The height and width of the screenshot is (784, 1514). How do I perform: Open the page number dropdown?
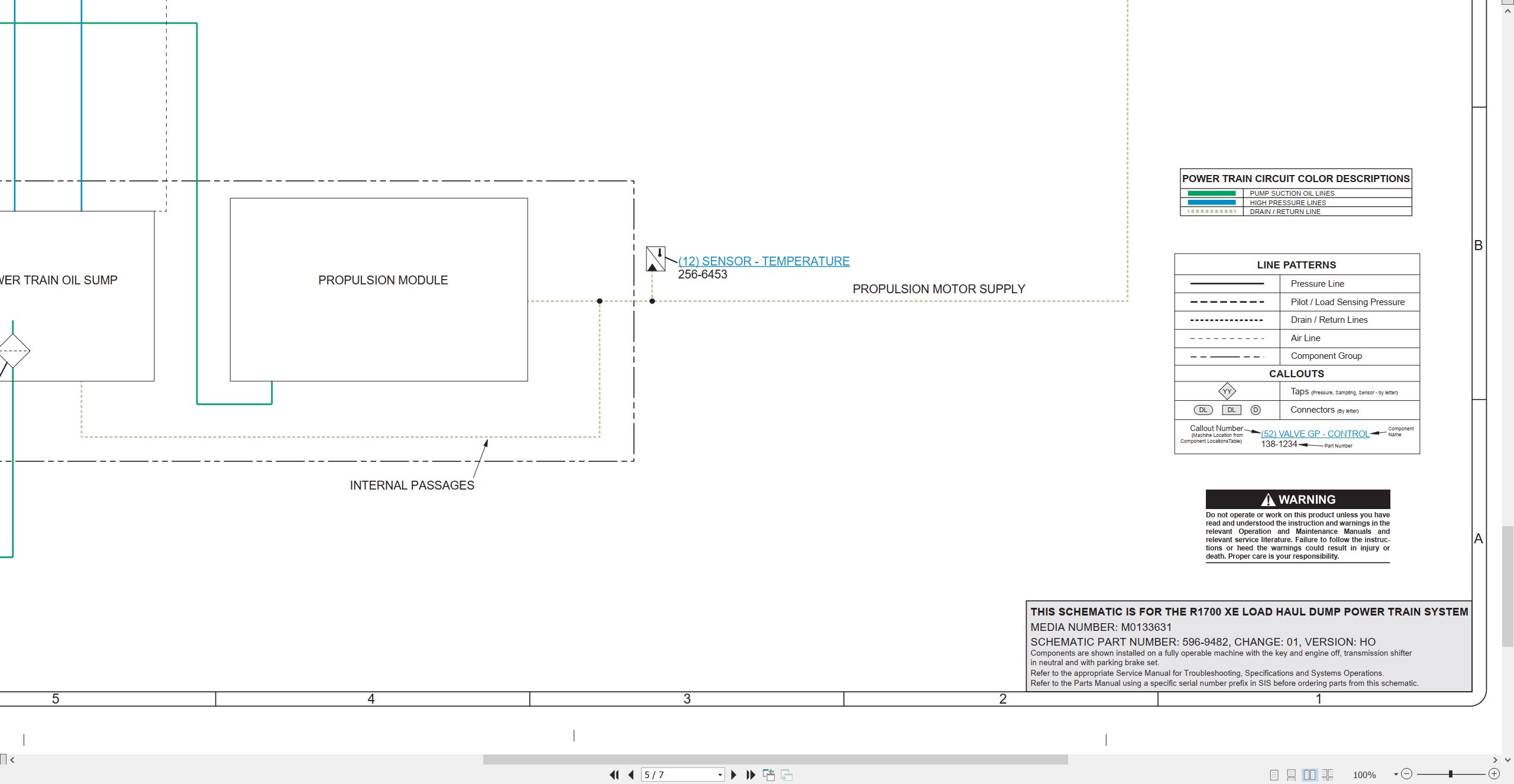720,775
